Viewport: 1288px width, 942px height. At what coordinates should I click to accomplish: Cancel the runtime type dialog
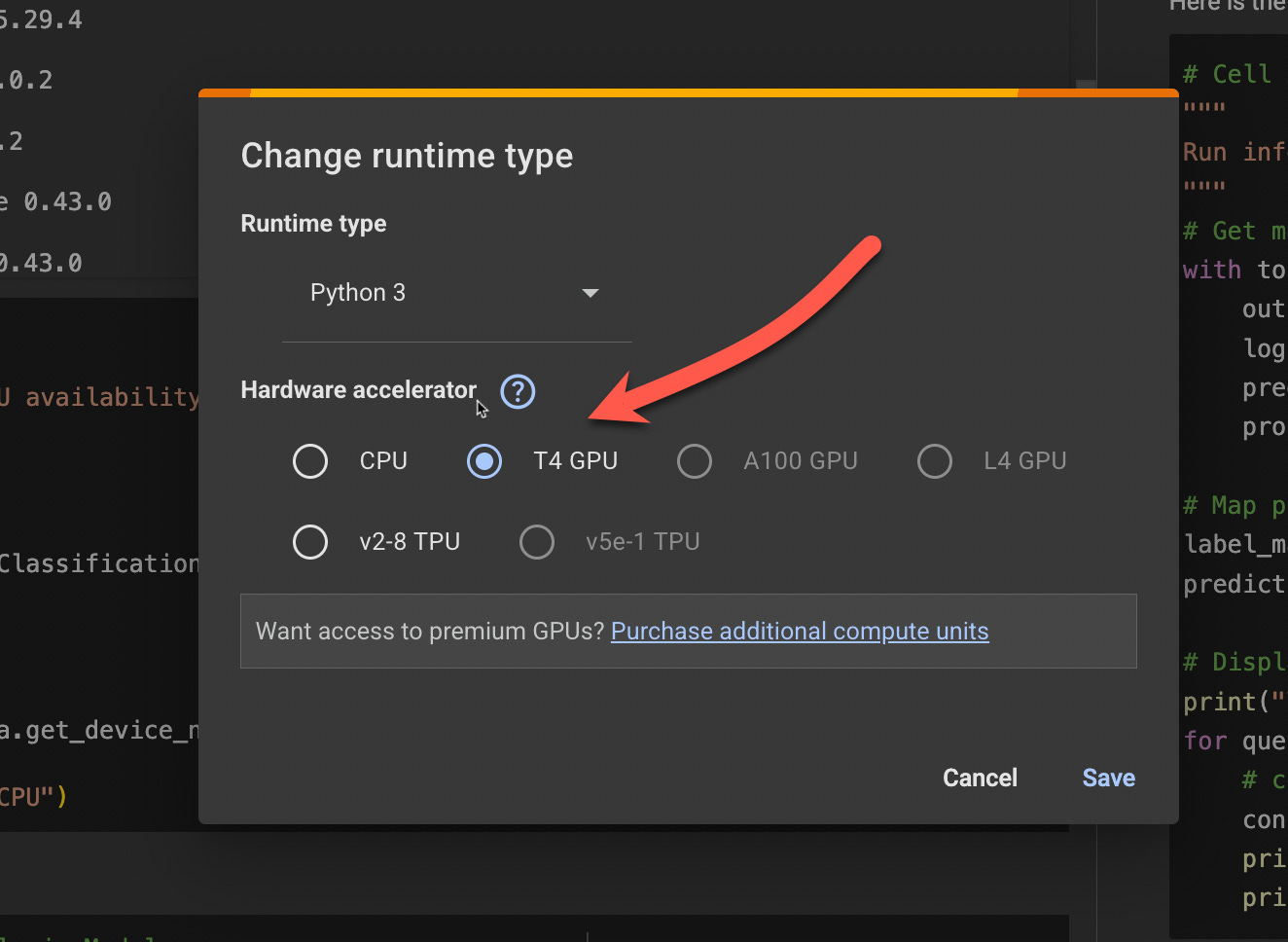pos(980,778)
